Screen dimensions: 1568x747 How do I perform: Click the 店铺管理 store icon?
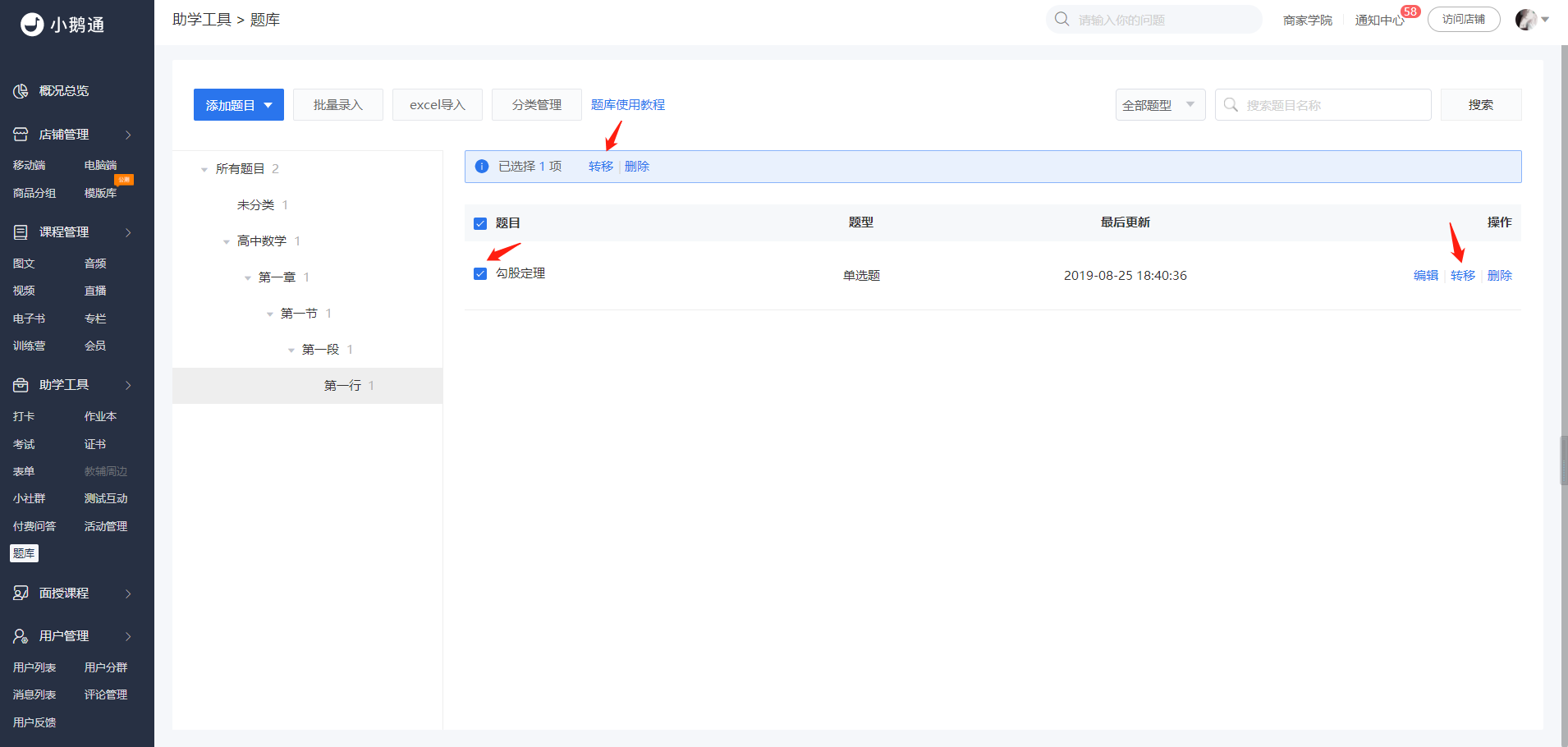coord(21,135)
